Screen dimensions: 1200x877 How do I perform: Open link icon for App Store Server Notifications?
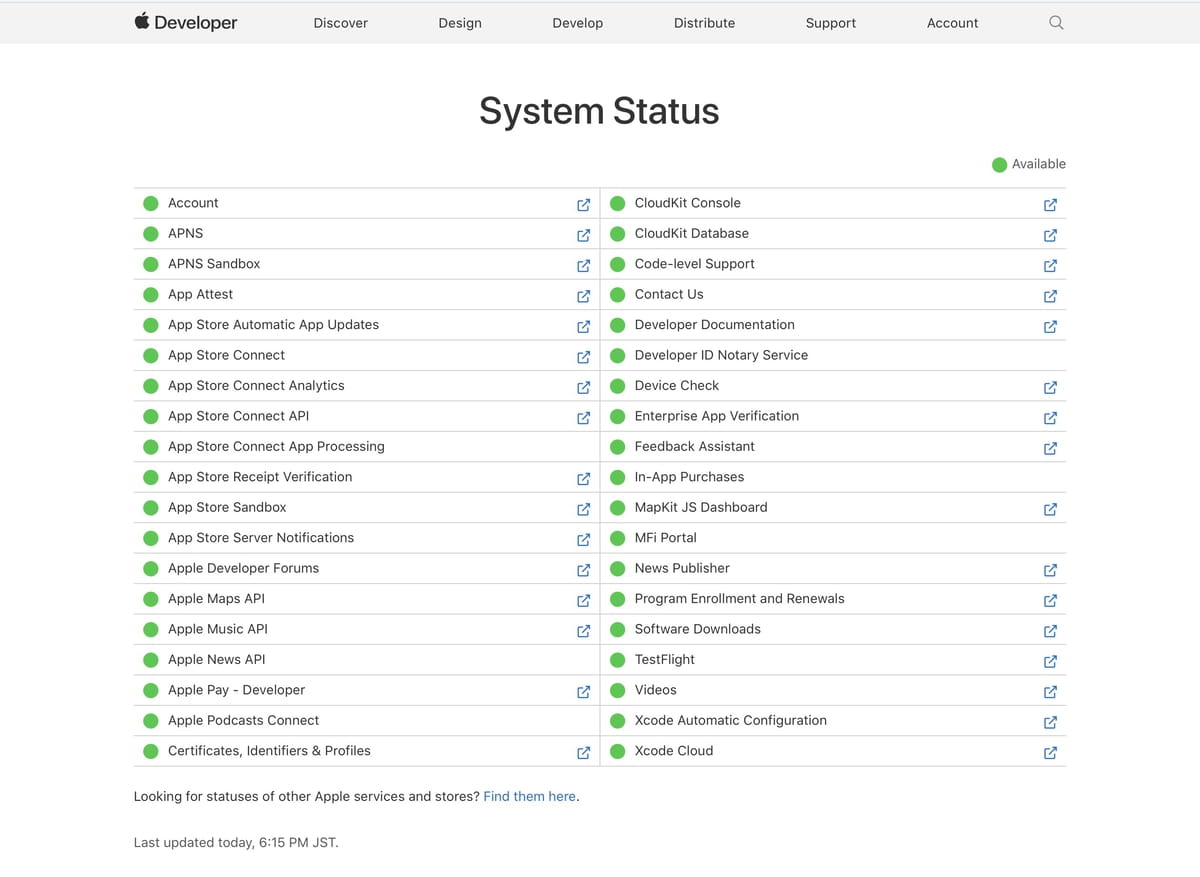[583, 540]
